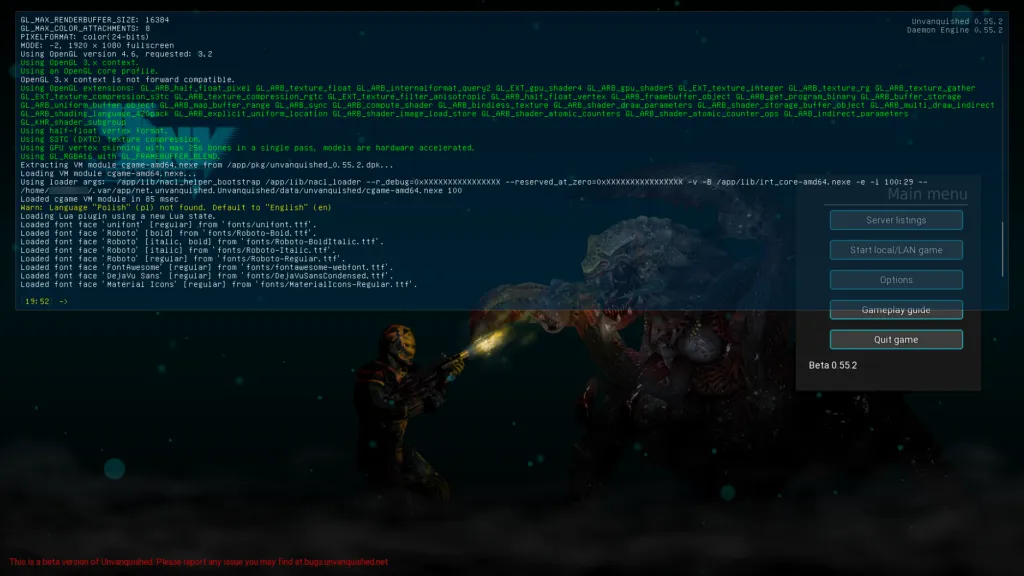The width and height of the screenshot is (1024, 576).
Task: Open the Server listings menu
Action: (896, 220)
